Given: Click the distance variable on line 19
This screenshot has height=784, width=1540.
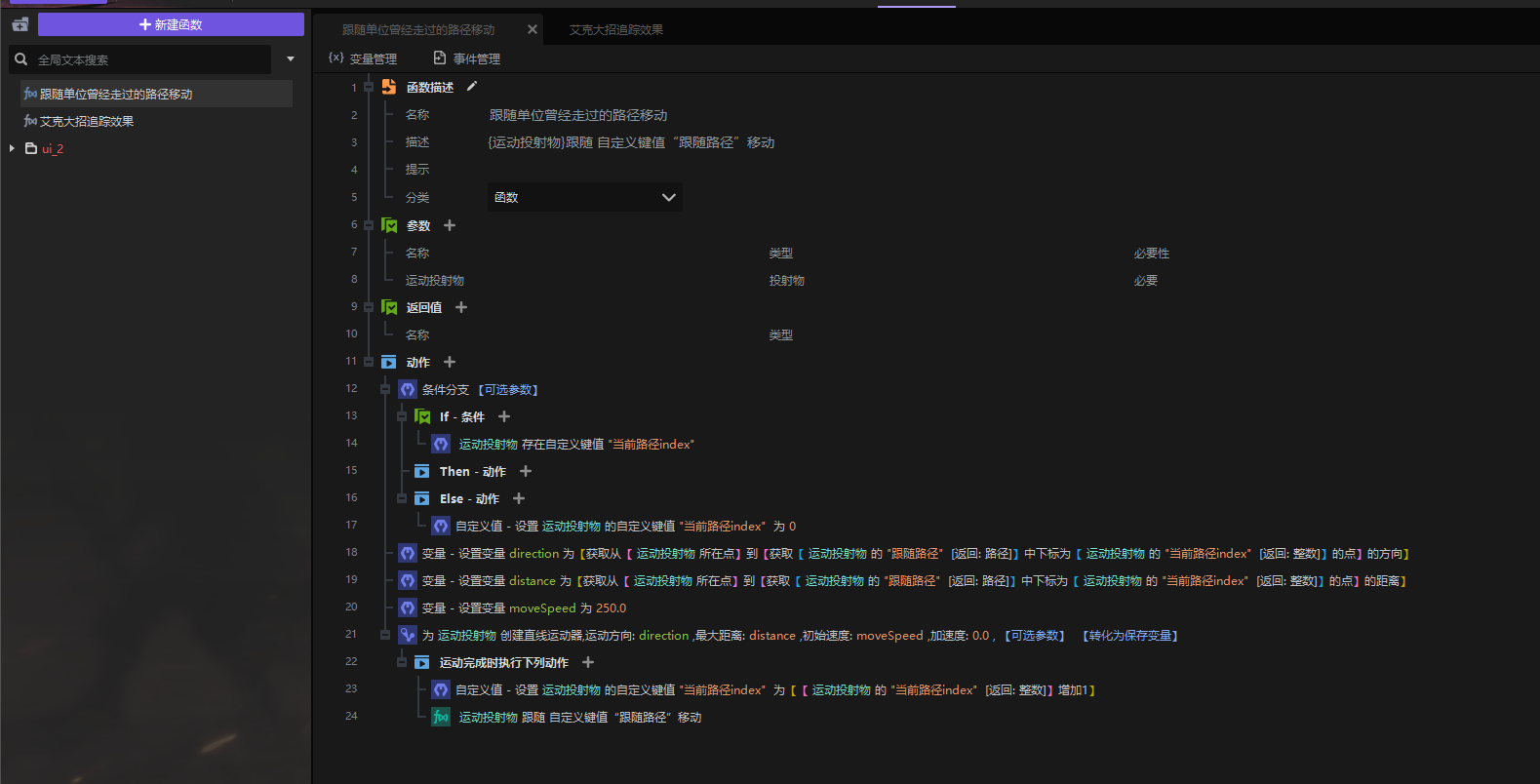Looking at the screenshot, I should [x=533, y=580].
